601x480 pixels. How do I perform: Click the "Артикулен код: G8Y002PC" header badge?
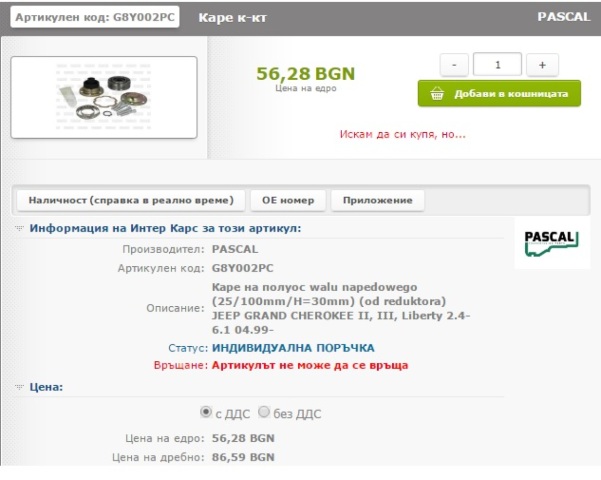(x=95, y=17)
